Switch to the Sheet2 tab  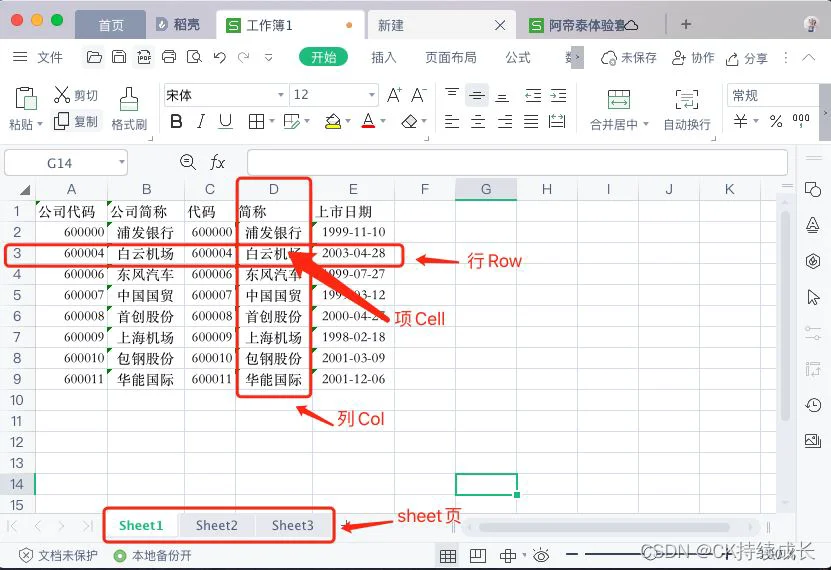click(217, 525)
